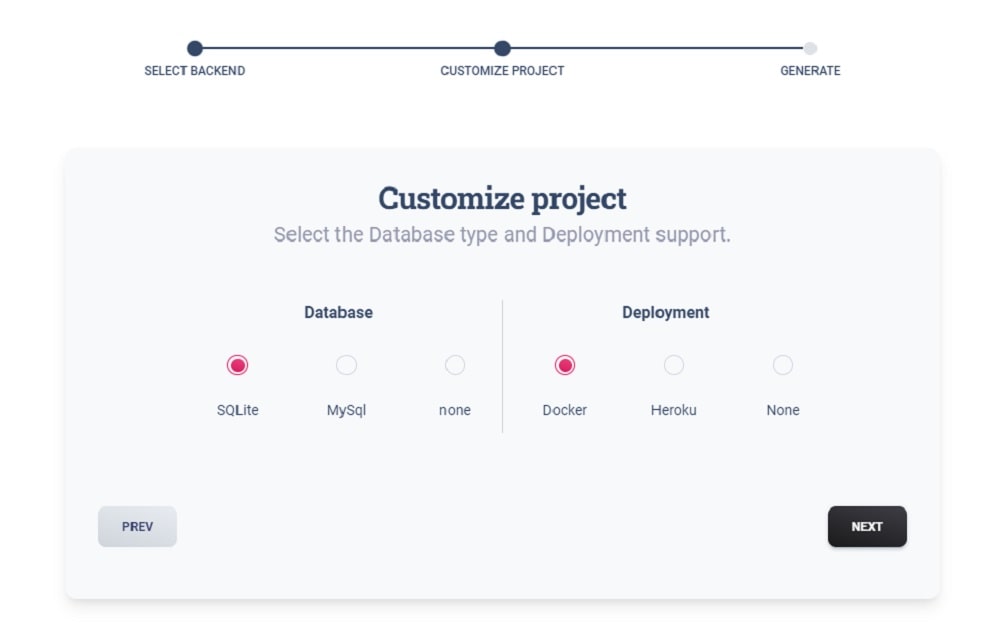This screenshot has width=1000, height=643.
Task: Click the Generate step dot
Action: coord(810,48)
